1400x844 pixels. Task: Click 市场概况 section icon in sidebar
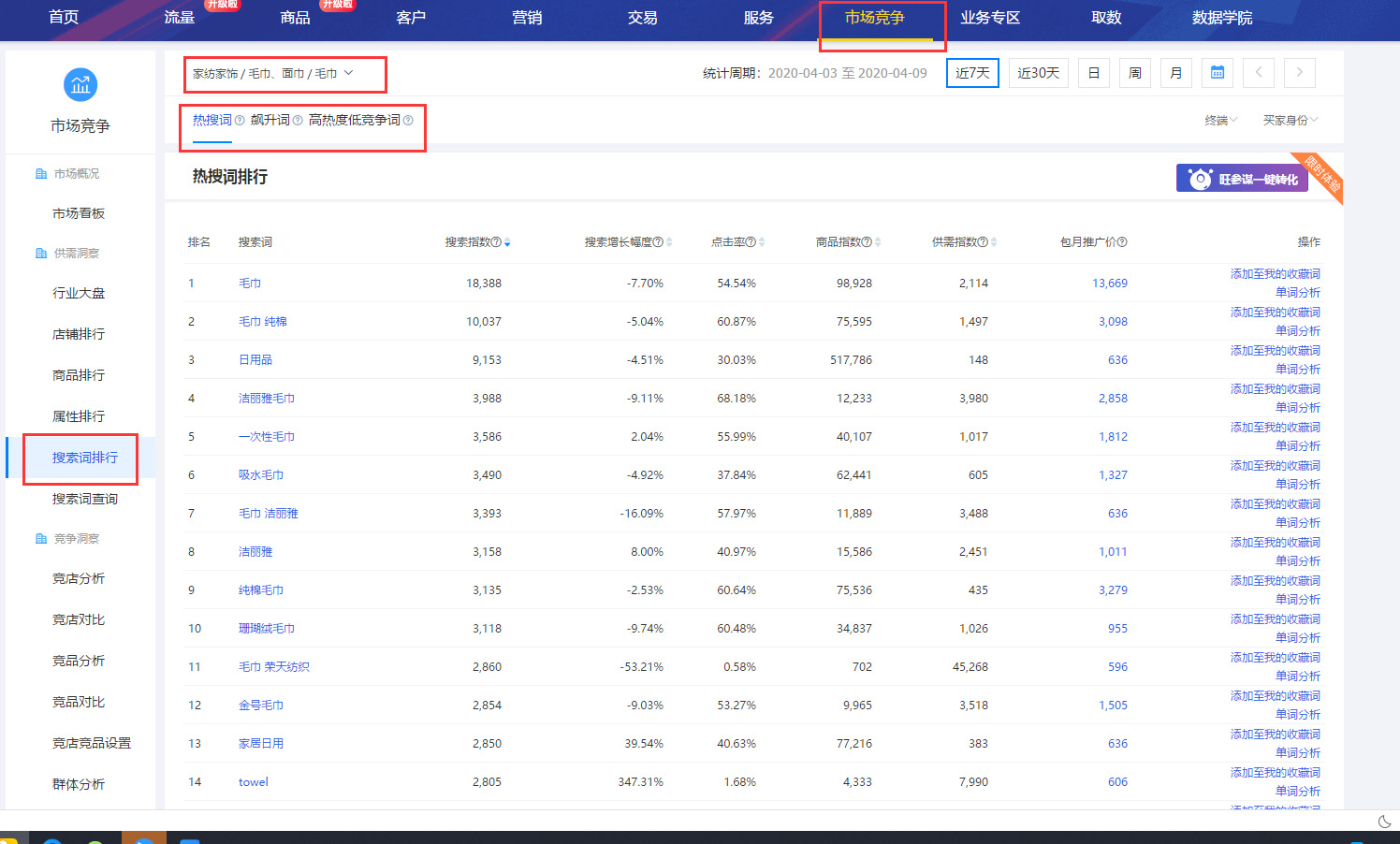pos(41,174)
